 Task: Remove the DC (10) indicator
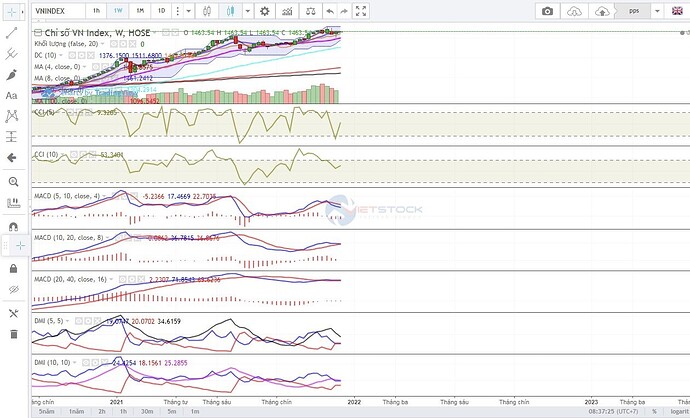(x=91, y=55)
